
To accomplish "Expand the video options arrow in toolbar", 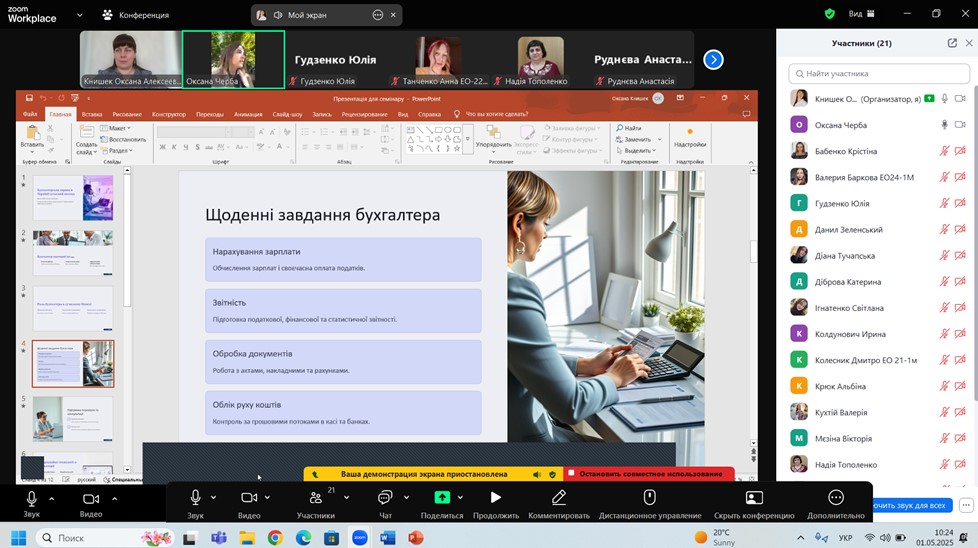I will (267, 498).
